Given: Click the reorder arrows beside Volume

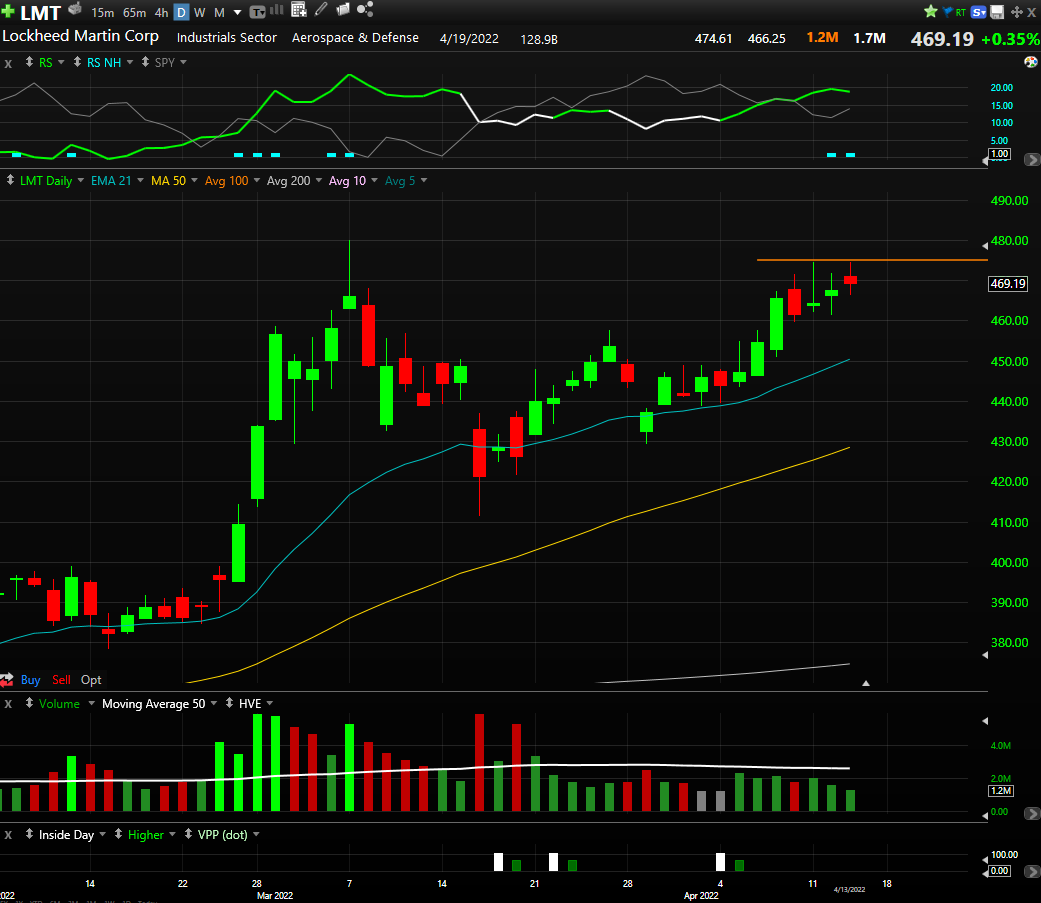Looking at the screenshot, I should coord(29,702).
